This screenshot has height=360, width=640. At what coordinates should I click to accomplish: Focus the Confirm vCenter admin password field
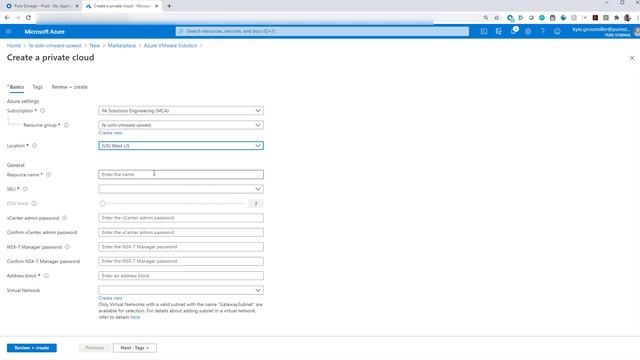[181, 232]
